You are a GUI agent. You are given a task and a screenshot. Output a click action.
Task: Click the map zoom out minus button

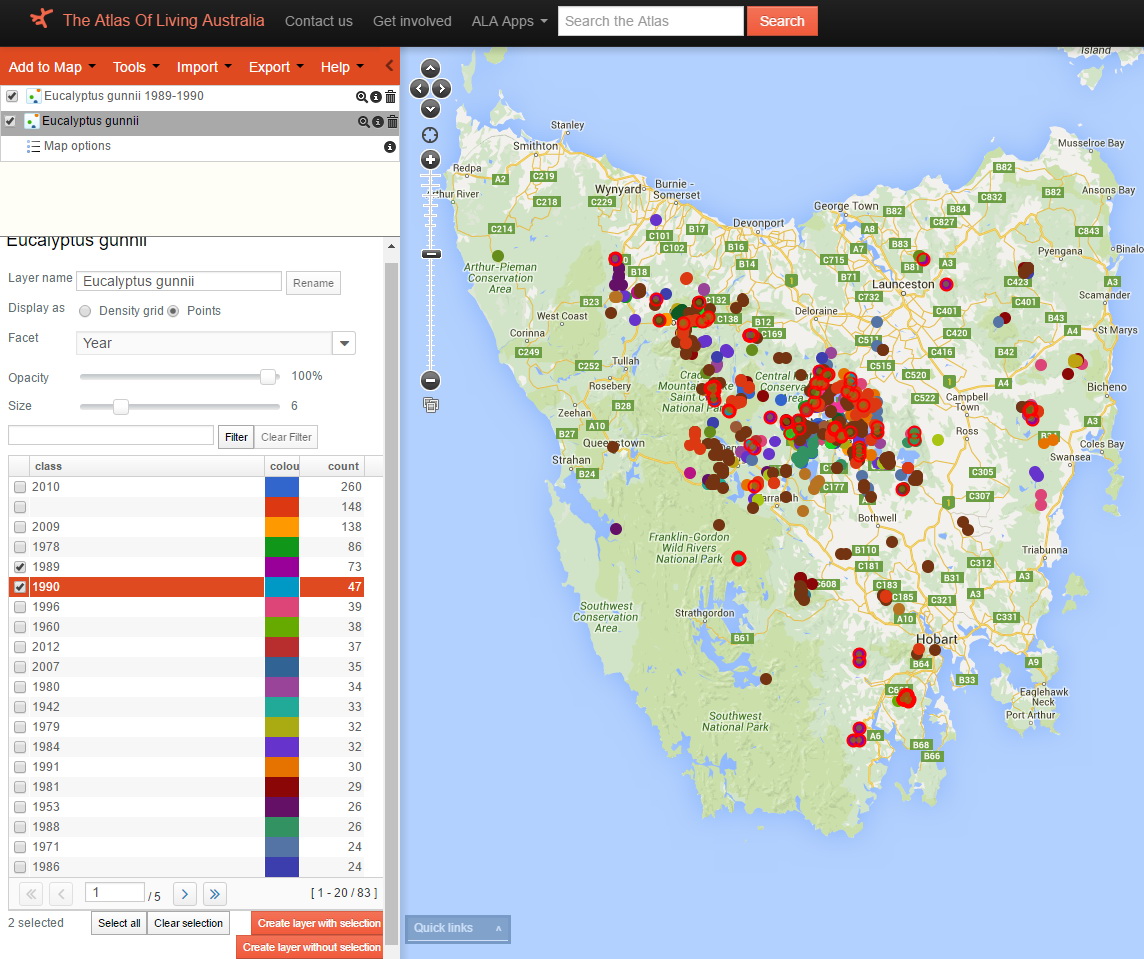(x=431, y=380)
